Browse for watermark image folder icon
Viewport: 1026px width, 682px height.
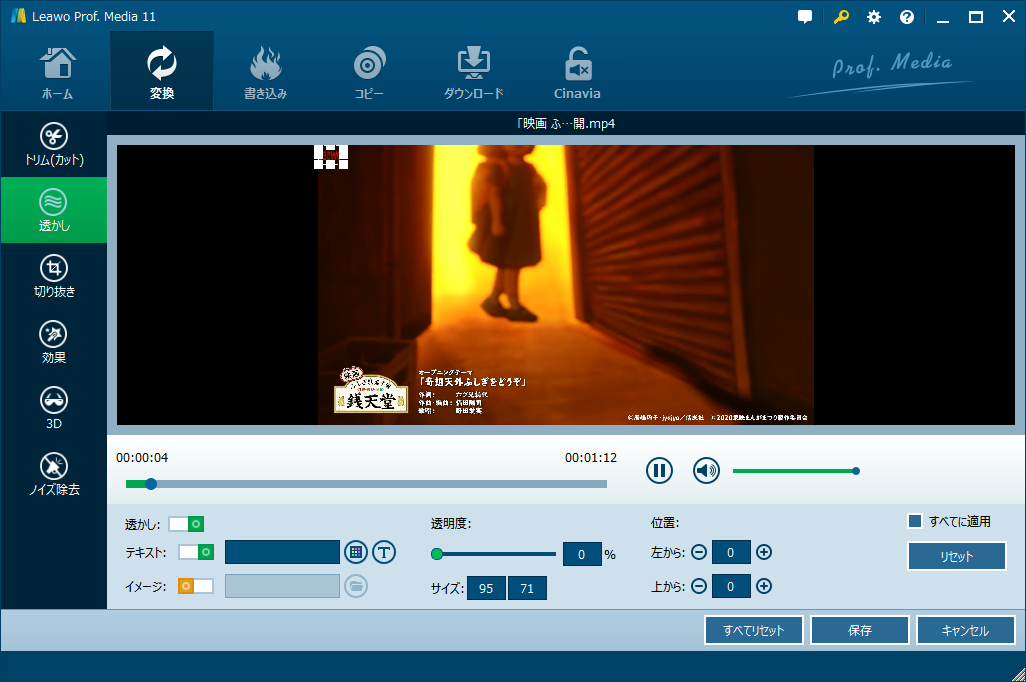click(x=356, y=586)
